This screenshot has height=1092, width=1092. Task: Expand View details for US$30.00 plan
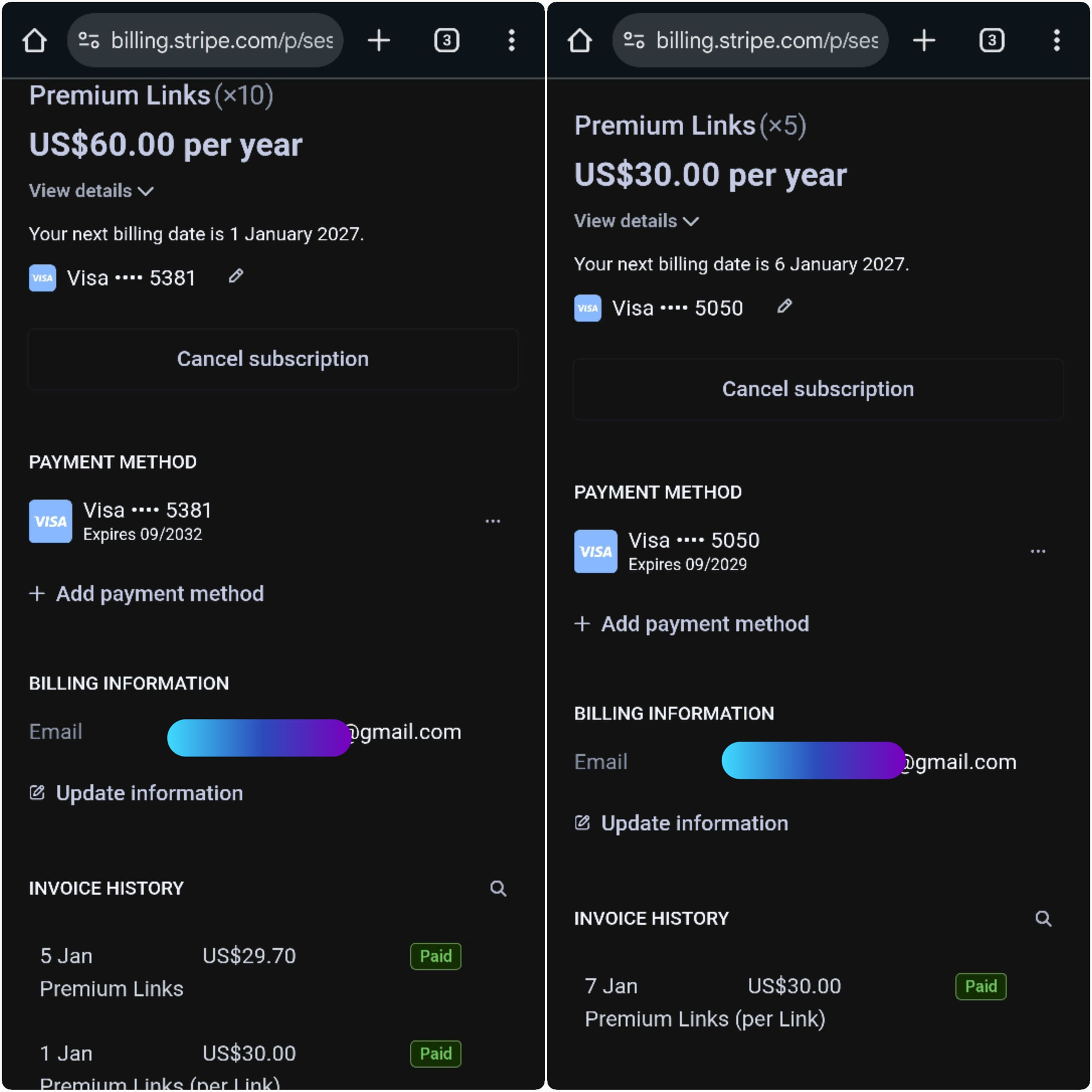click(x=636, y=221)
